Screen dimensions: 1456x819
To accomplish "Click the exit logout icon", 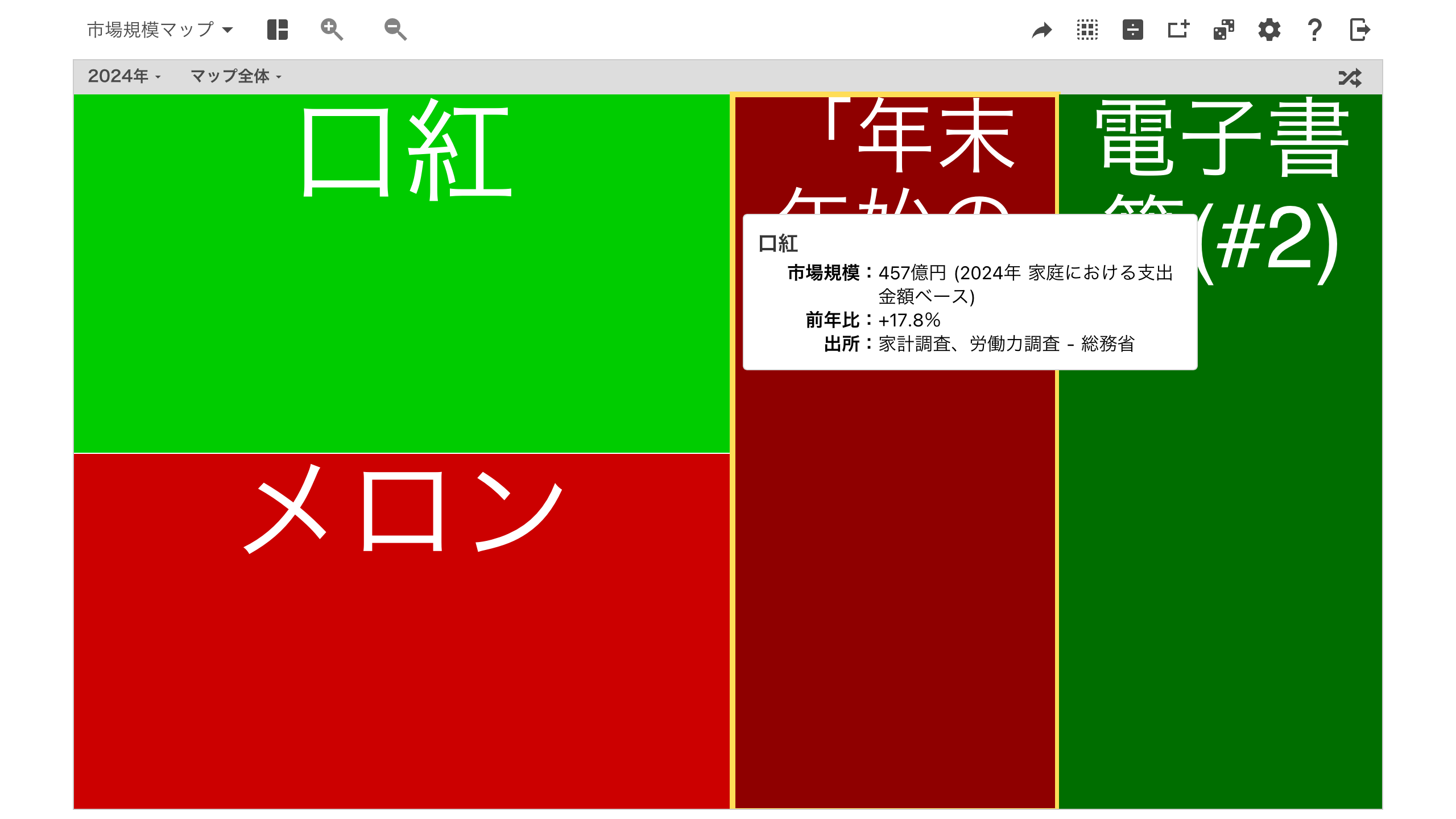I will tap(1360, 30).
